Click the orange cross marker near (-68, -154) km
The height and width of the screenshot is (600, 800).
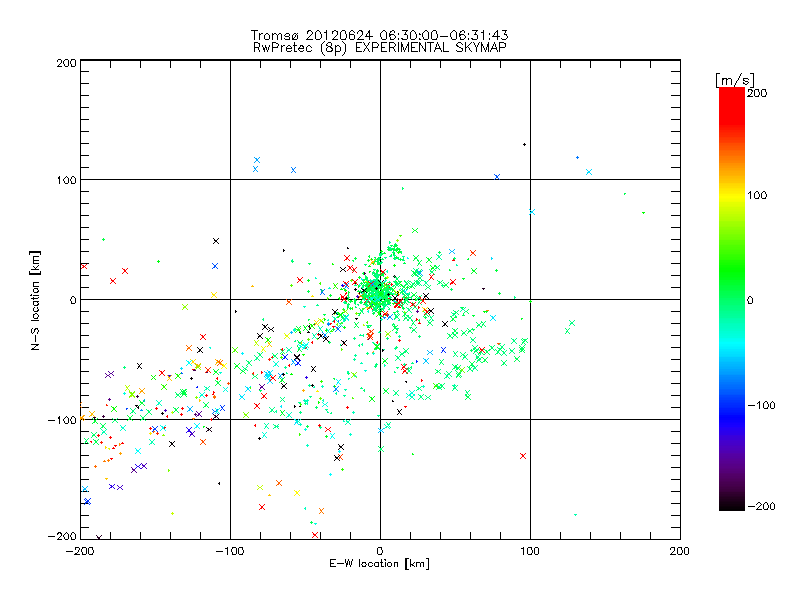pos(279,483)
